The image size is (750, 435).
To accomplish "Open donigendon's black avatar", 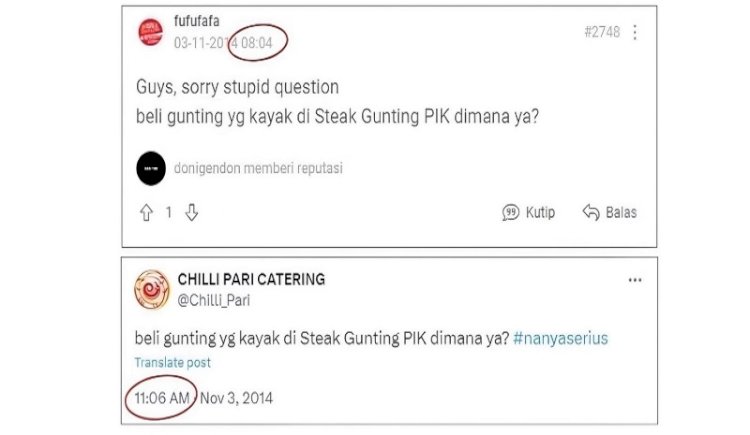I will (x=151, y=168).
